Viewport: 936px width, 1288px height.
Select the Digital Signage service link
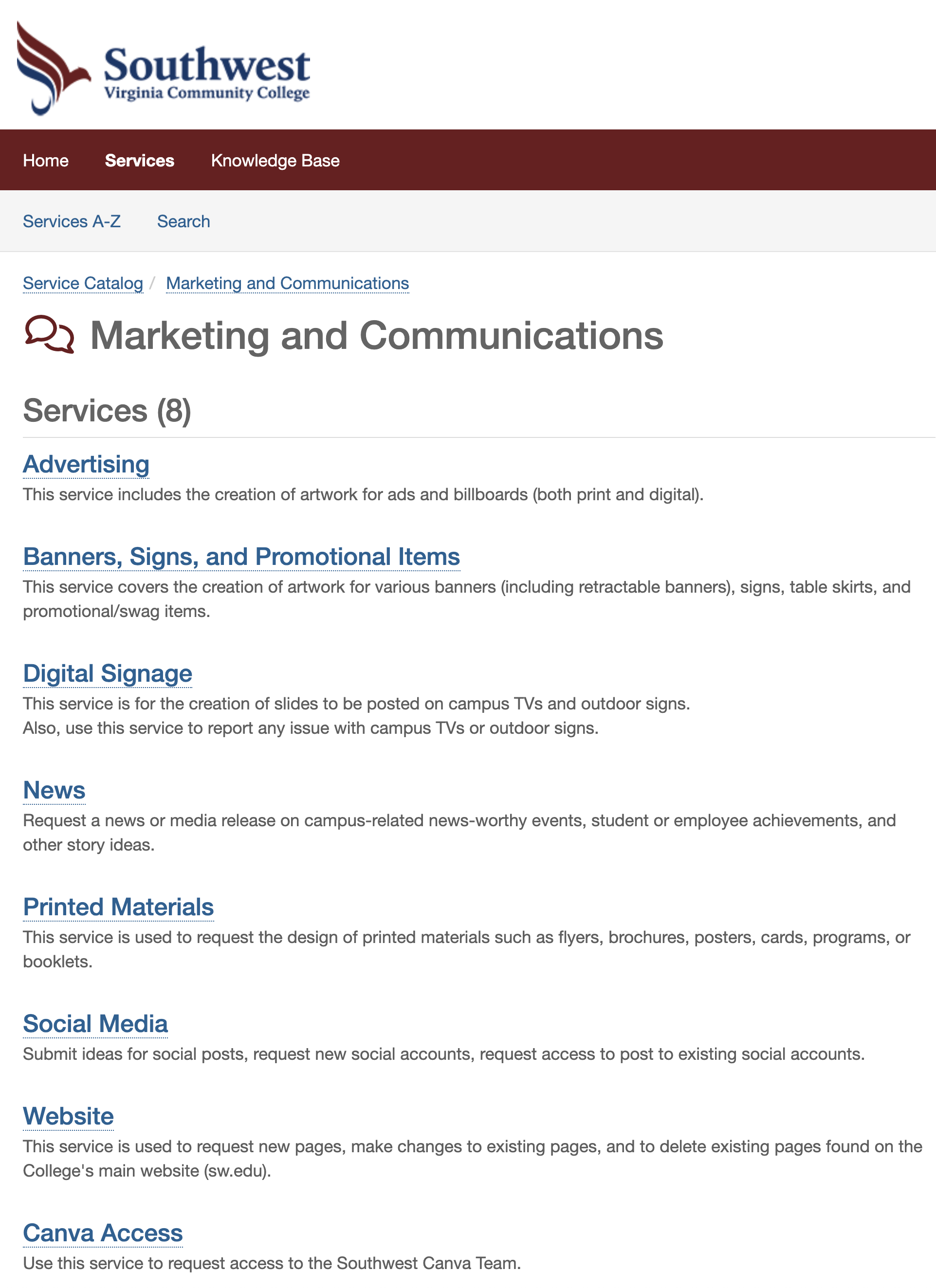click(108, 674)
